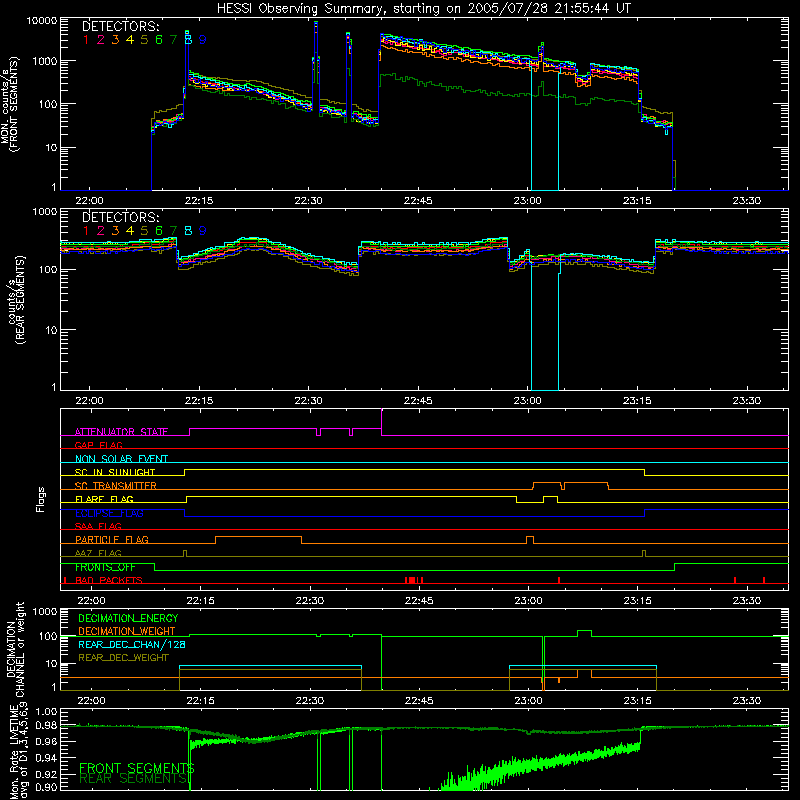Click the 0.94 tick label on the livetime axis
The width and height of the screenshot is (800, 800).
46,758
